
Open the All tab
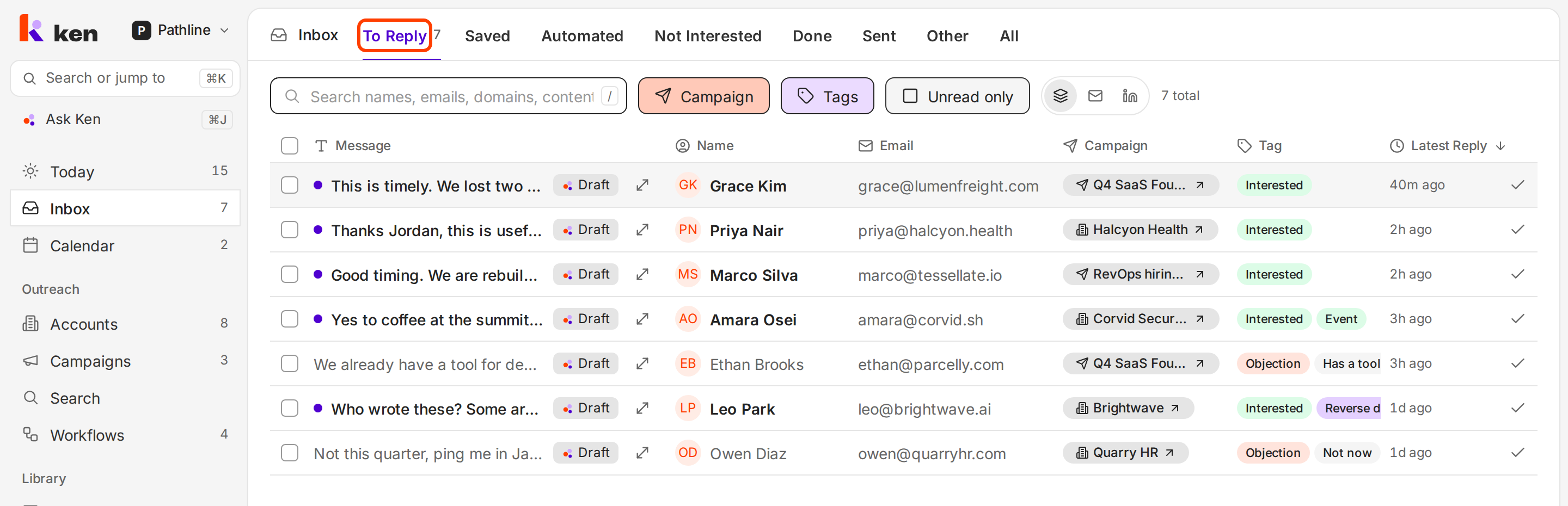pyautogui.click(x=1009, y=36)
